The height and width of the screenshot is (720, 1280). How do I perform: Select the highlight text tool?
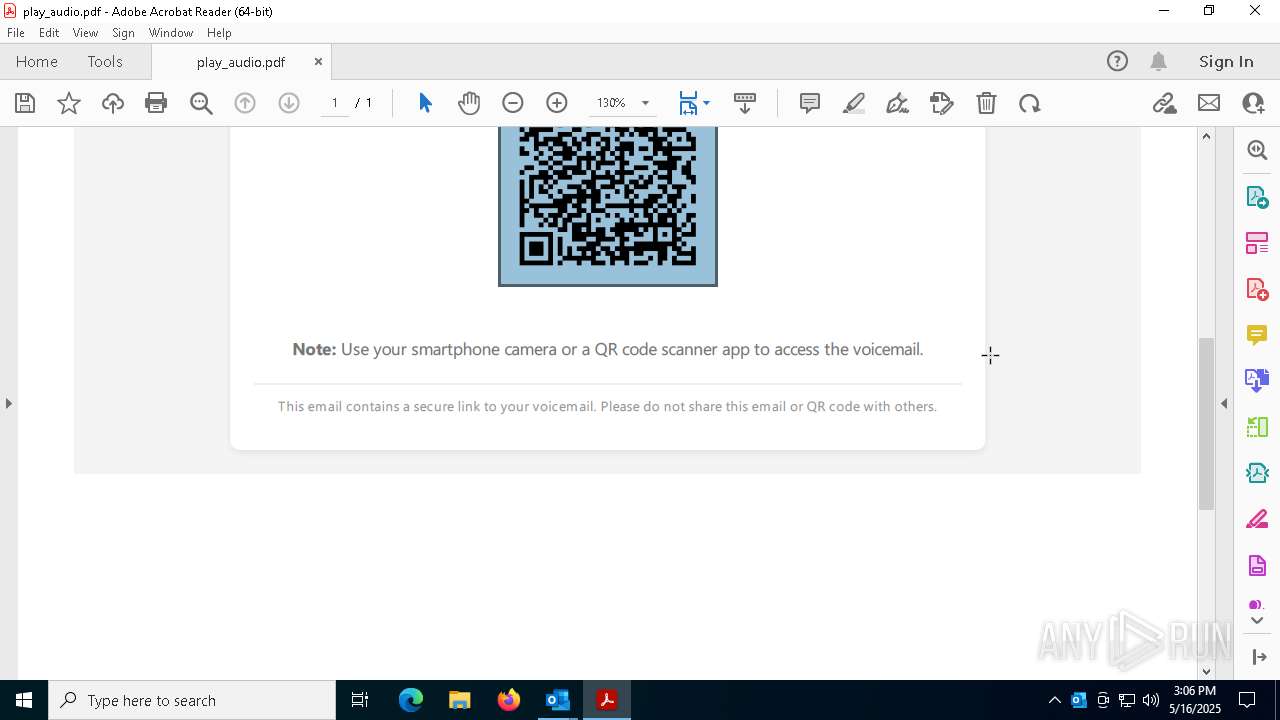point(854,103)
